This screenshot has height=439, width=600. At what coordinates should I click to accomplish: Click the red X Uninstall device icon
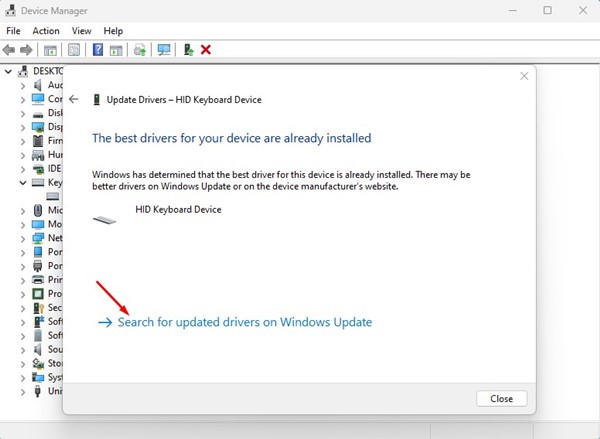point(206,50)
